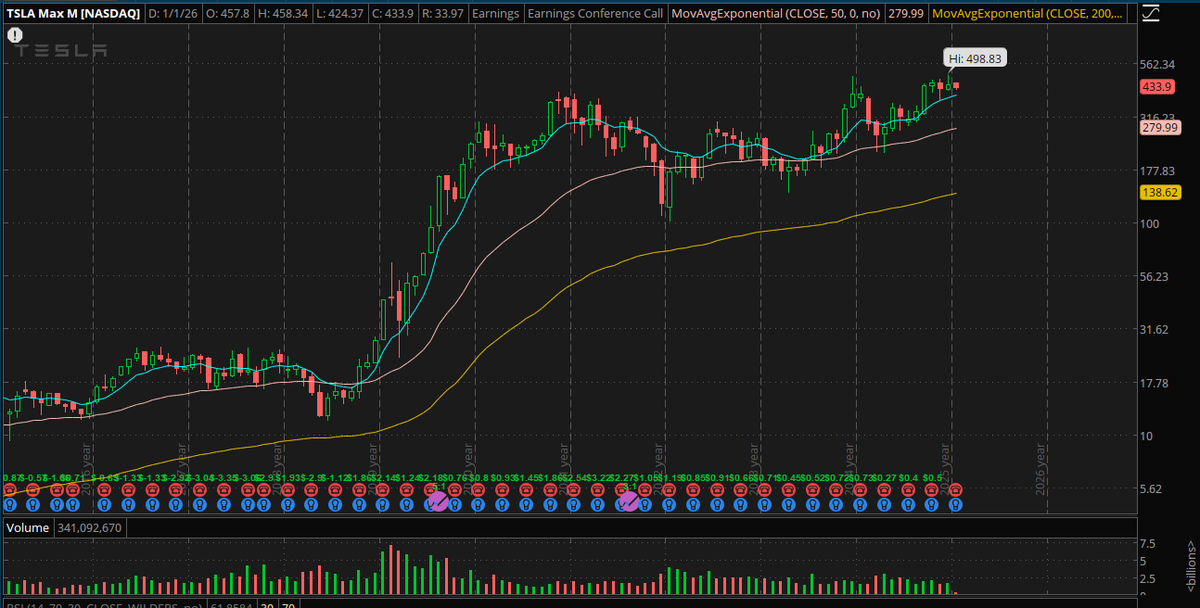
Task: Click the Earnings label in chart header
Action: point(497,15)
